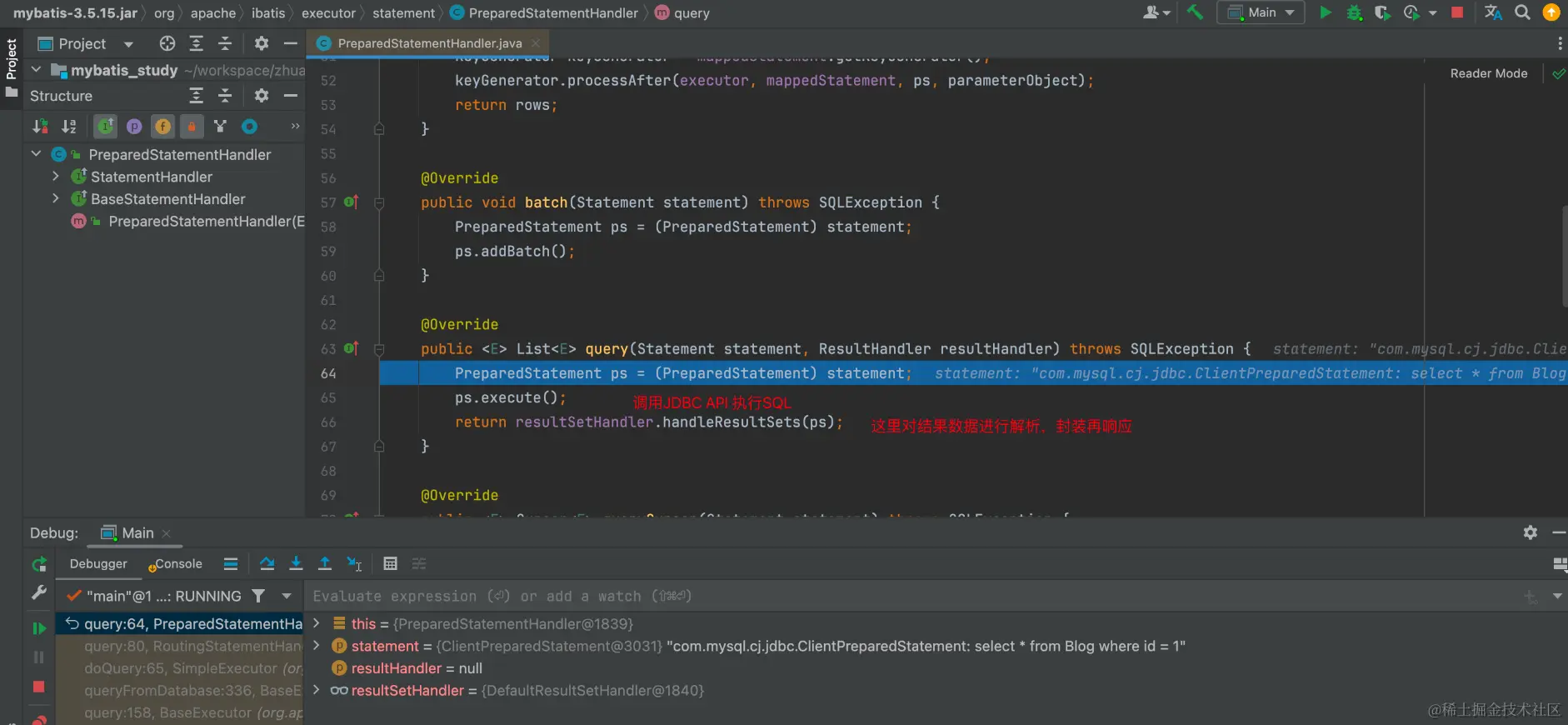Collapse the PreparedStatementHandler structure node
Viewport: 1568px width, 725px height.
pos(37,154)
